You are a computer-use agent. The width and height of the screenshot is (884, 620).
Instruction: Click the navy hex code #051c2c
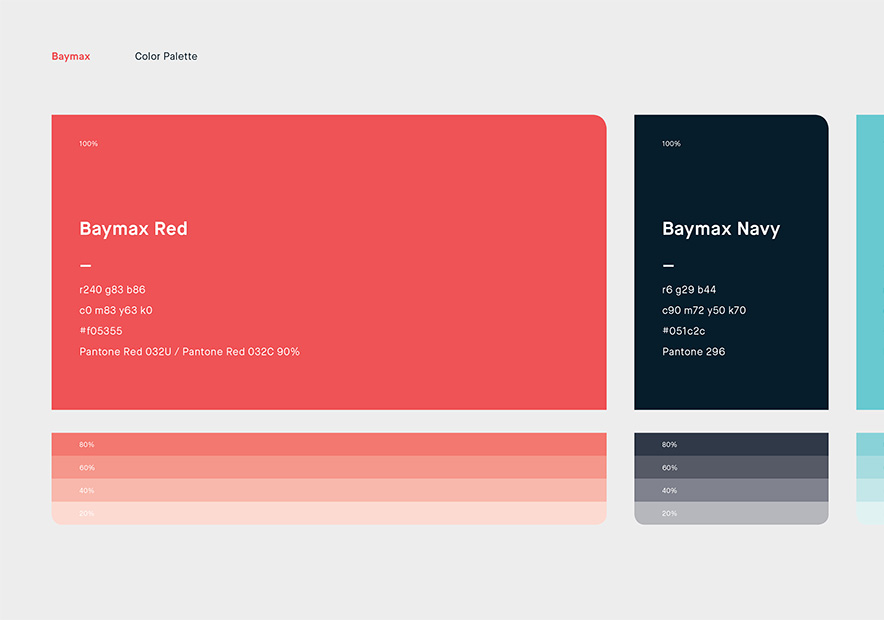tap(683, 331)
